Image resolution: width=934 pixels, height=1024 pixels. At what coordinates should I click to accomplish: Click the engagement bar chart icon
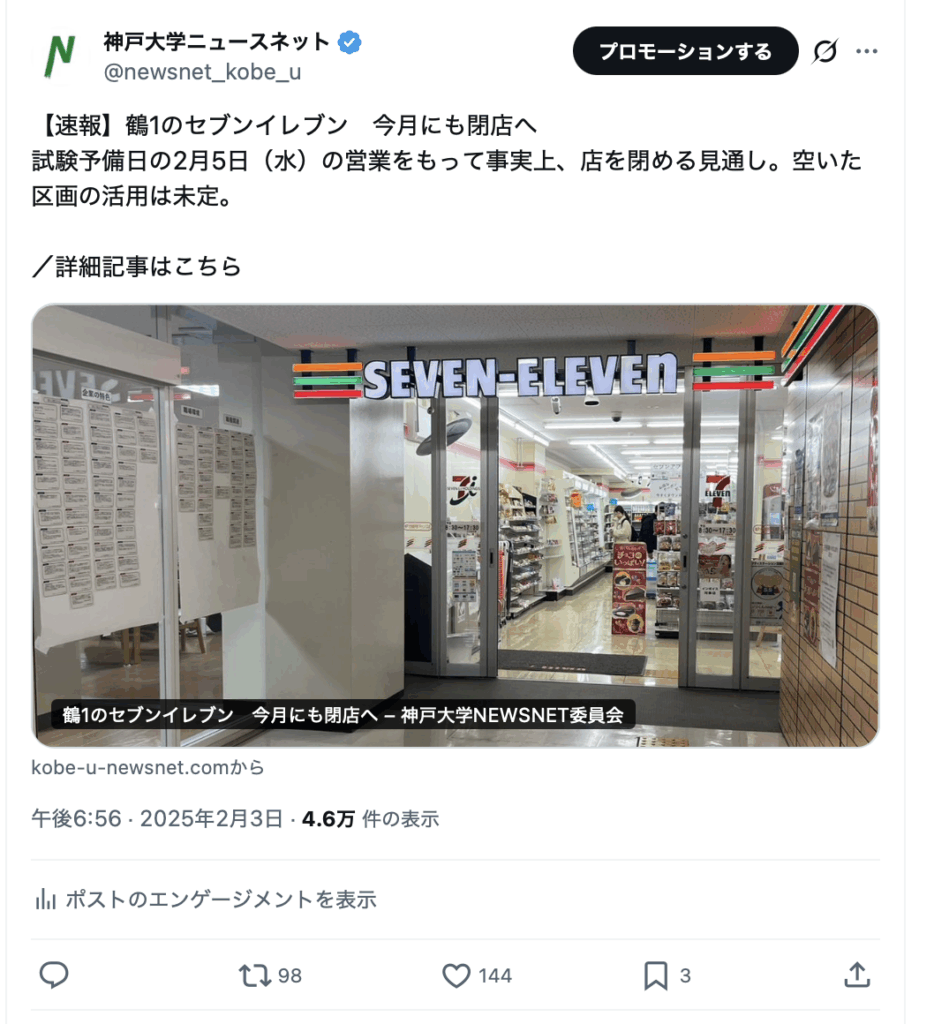coord(45,899)
